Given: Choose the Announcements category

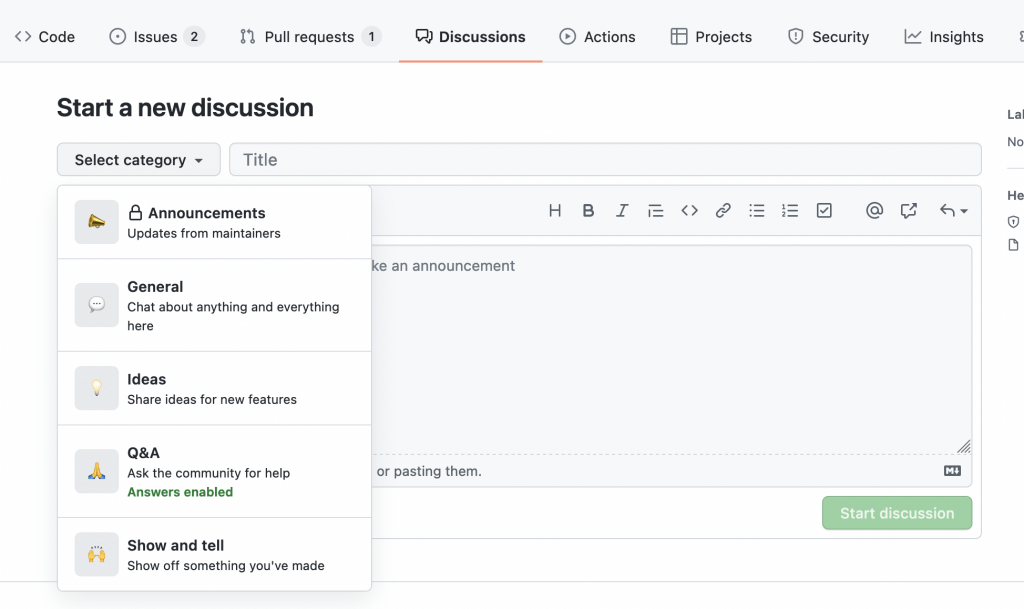Looking at the screenshot, I should (214, 223).
